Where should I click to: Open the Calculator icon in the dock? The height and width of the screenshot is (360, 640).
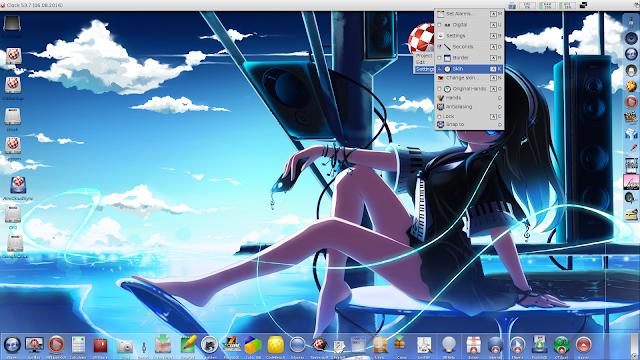pos(78,345)
